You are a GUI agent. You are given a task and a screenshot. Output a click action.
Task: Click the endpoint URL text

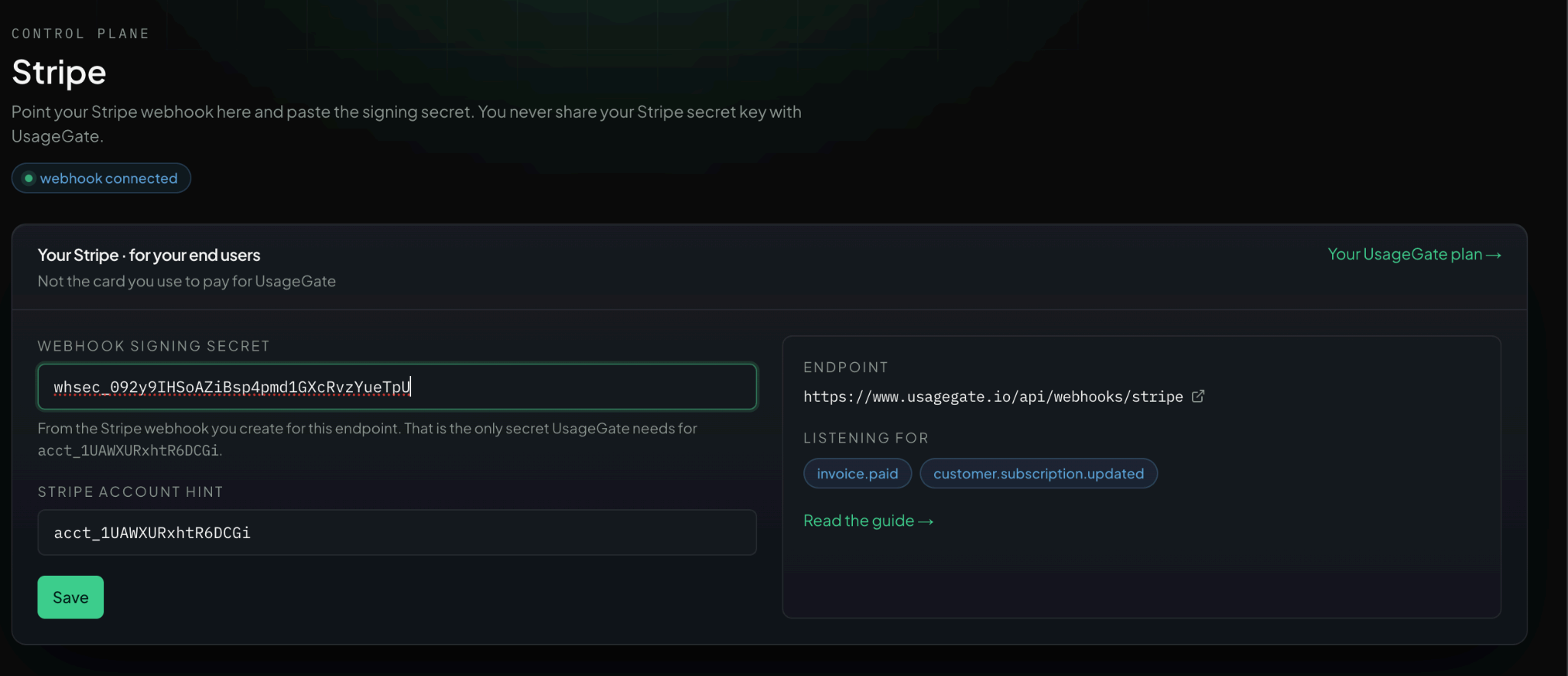pos(993,397)
